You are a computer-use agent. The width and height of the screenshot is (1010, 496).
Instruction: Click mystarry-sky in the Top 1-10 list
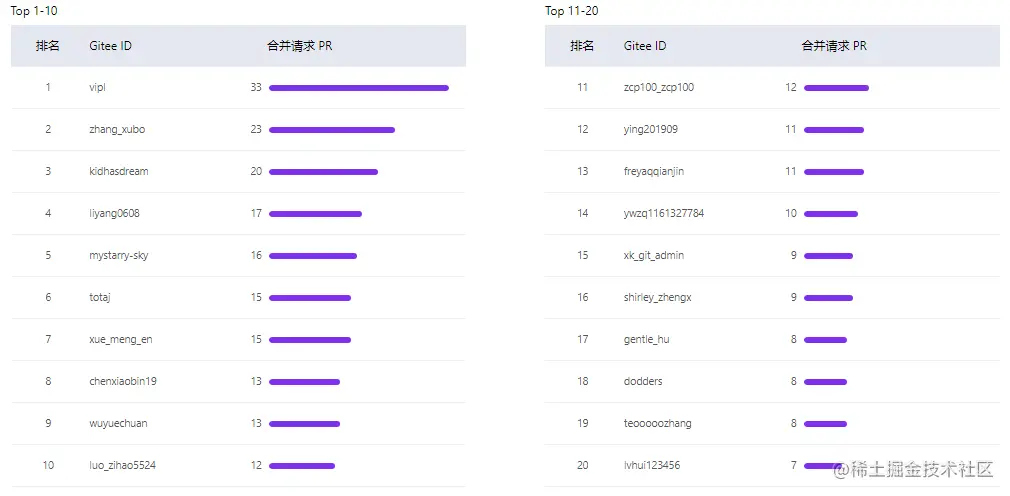pos(119,255)
